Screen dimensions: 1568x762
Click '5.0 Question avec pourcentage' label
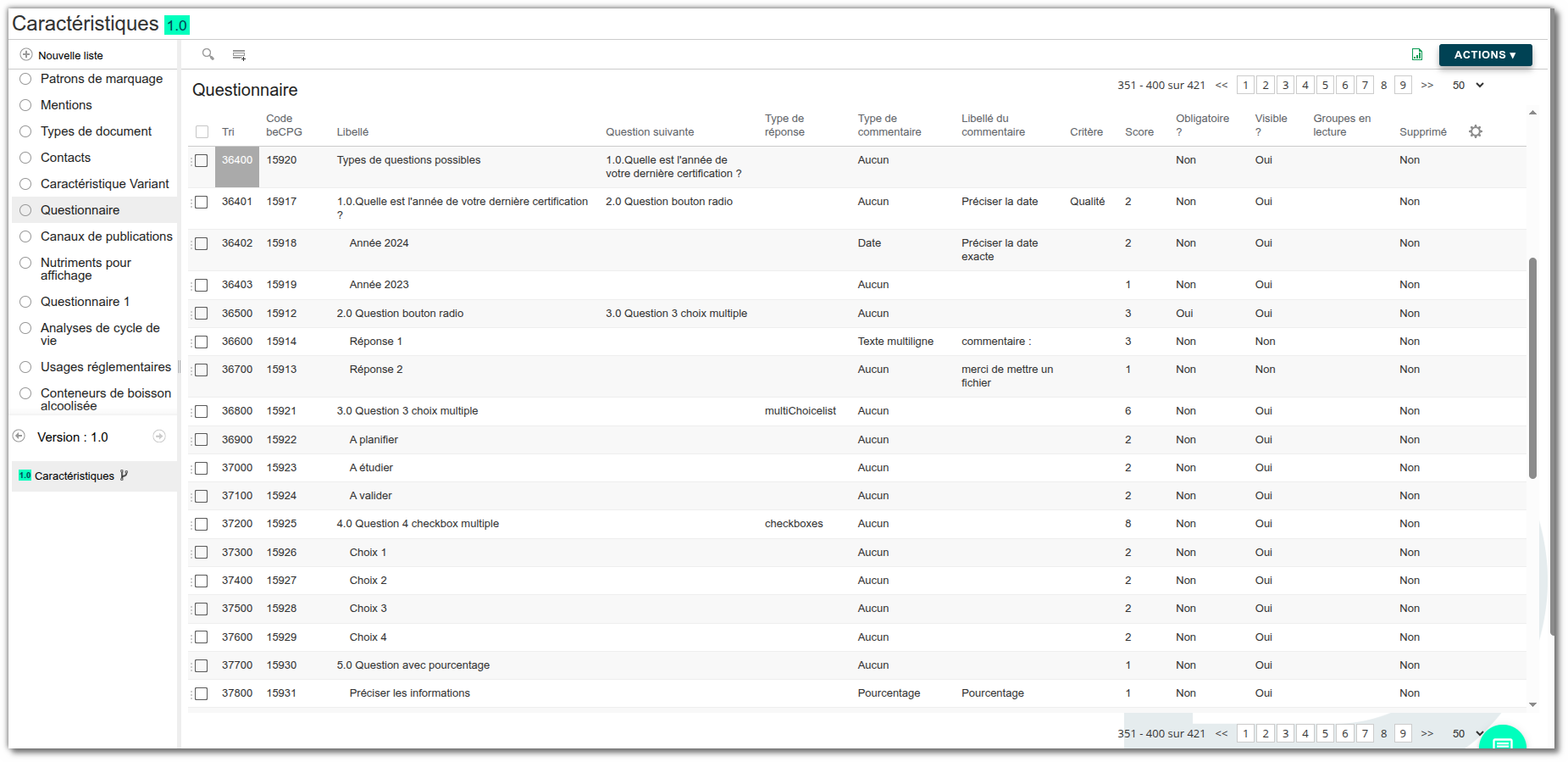(413, 665)
